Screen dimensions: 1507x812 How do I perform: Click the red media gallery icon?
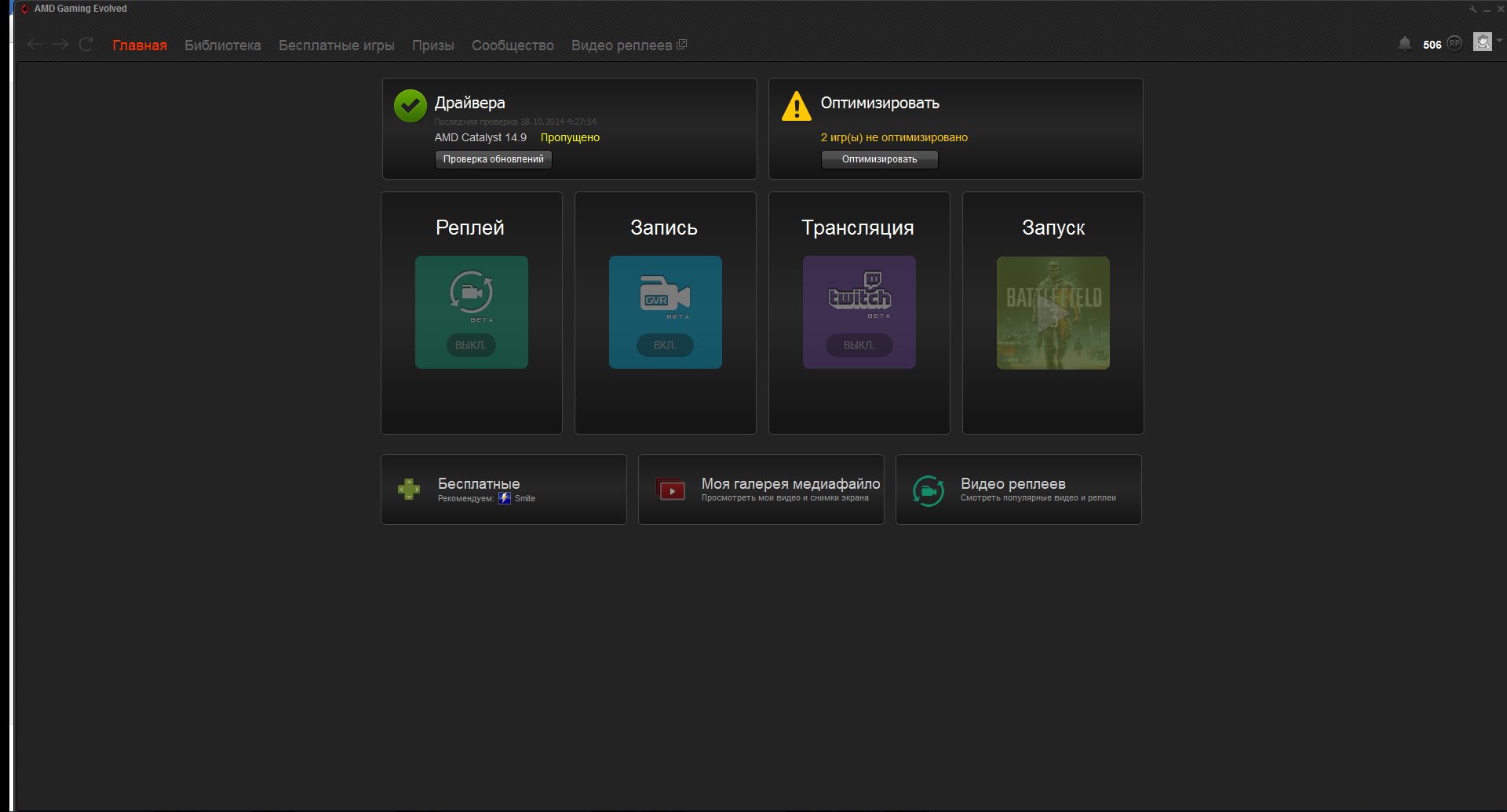click(x=671, y=490)
